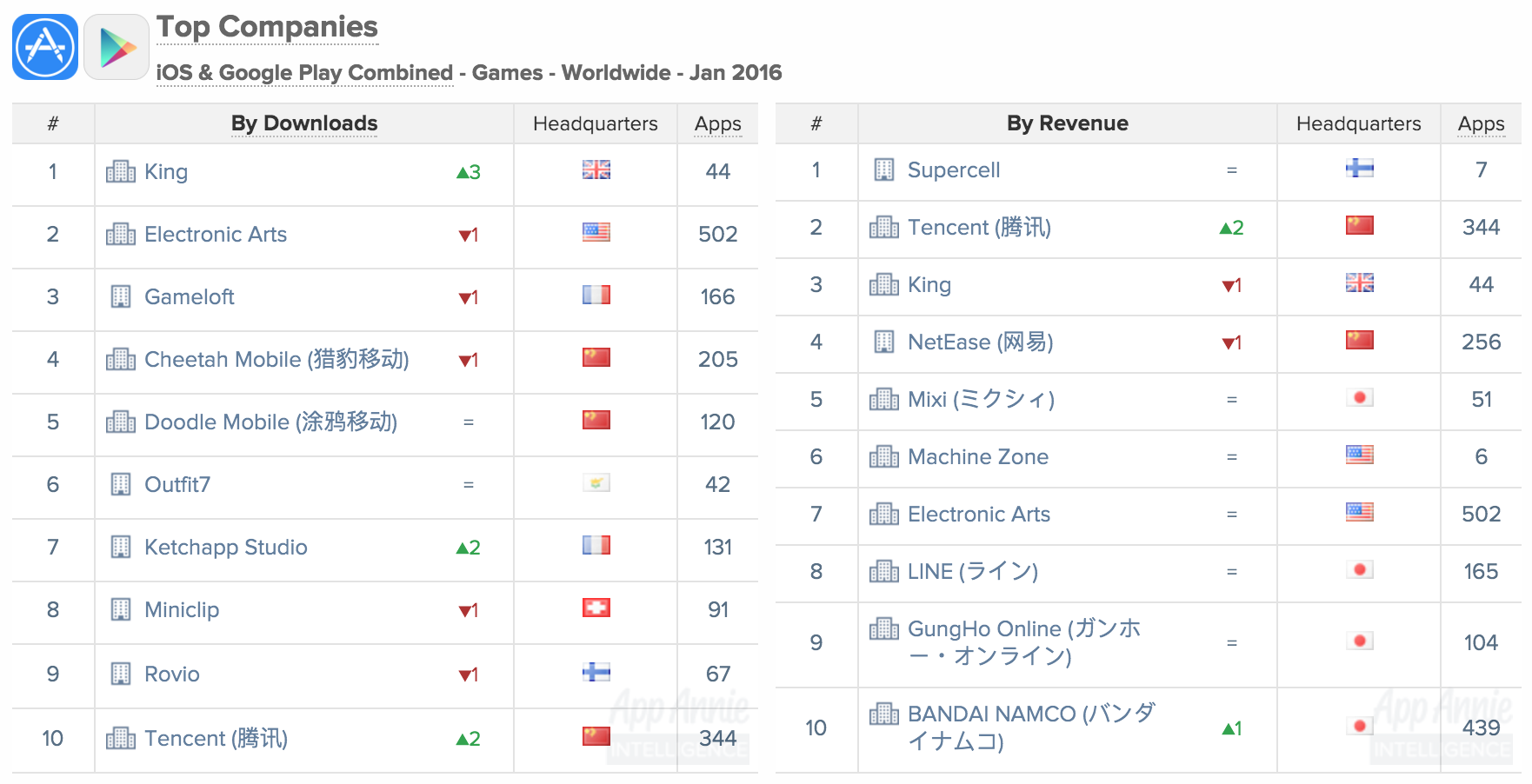The image size is (1532, 784).
Task: Open the BANDAI NAMCO company link
Action: click(x=1031, y=727)
